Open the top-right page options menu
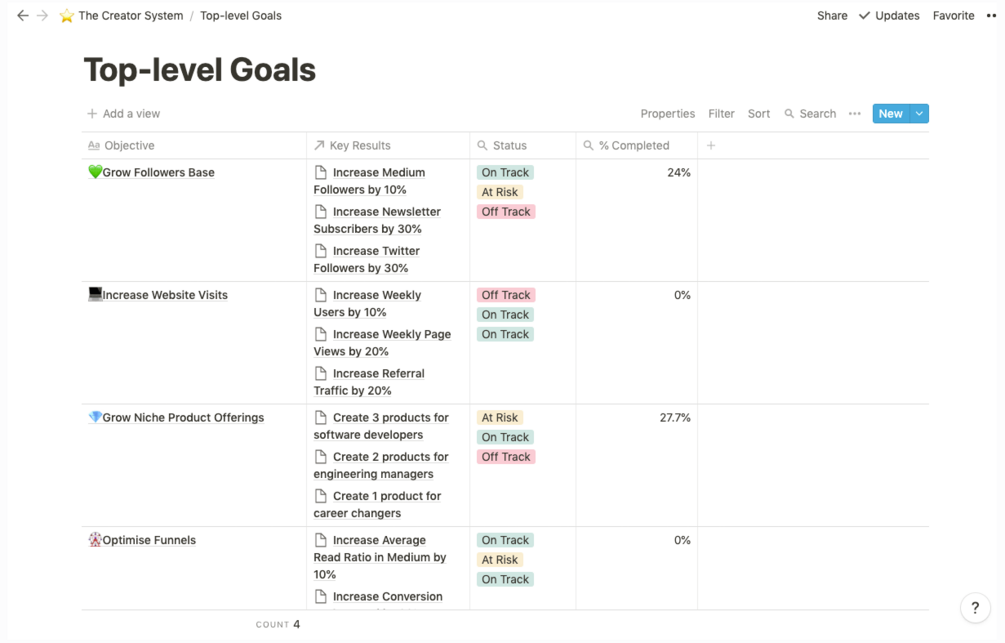The image size is (1005, 643). click(991, 16)
